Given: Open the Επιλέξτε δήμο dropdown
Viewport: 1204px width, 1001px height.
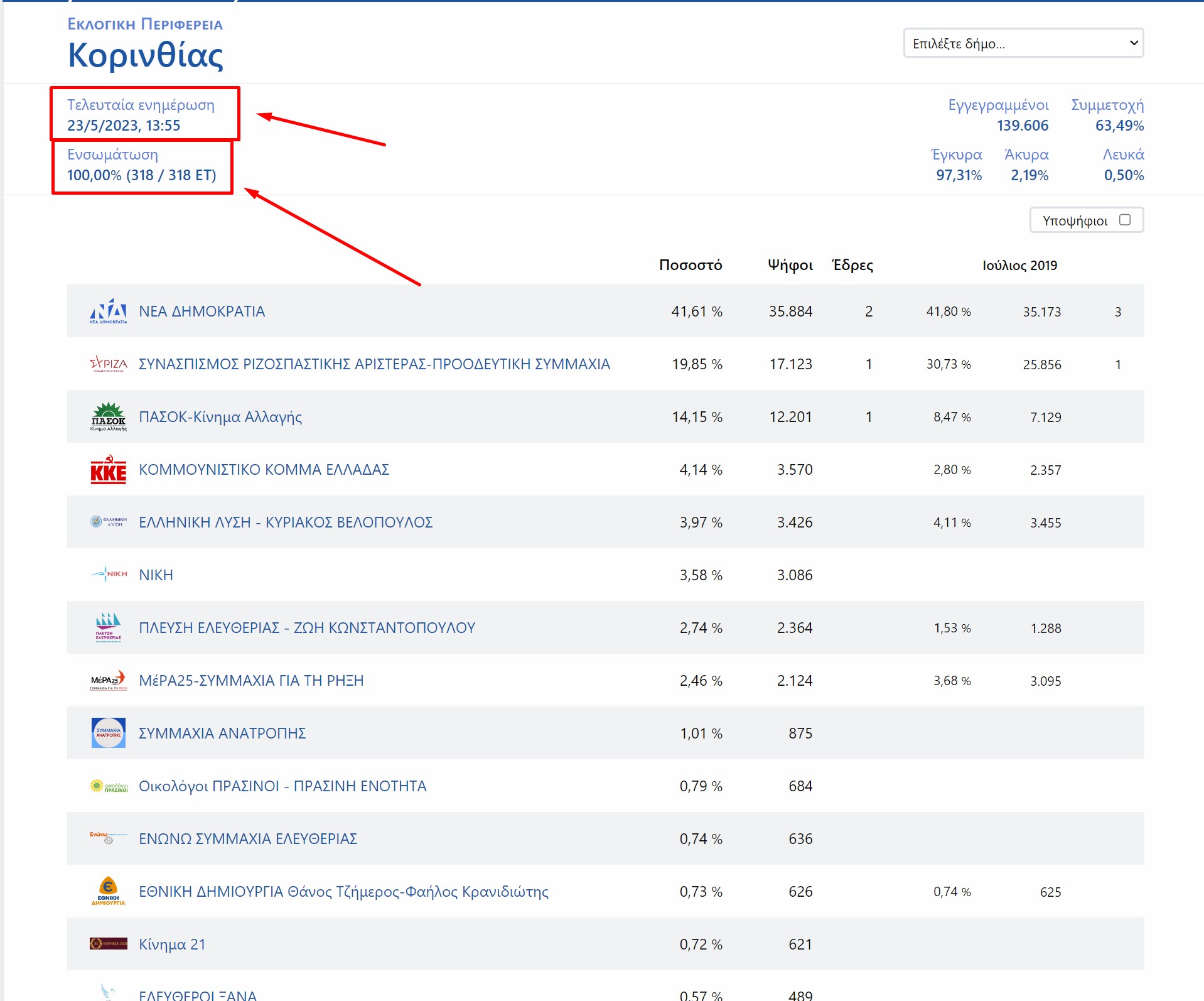Looking at the screenshot, I should [x=1023, y=43].
